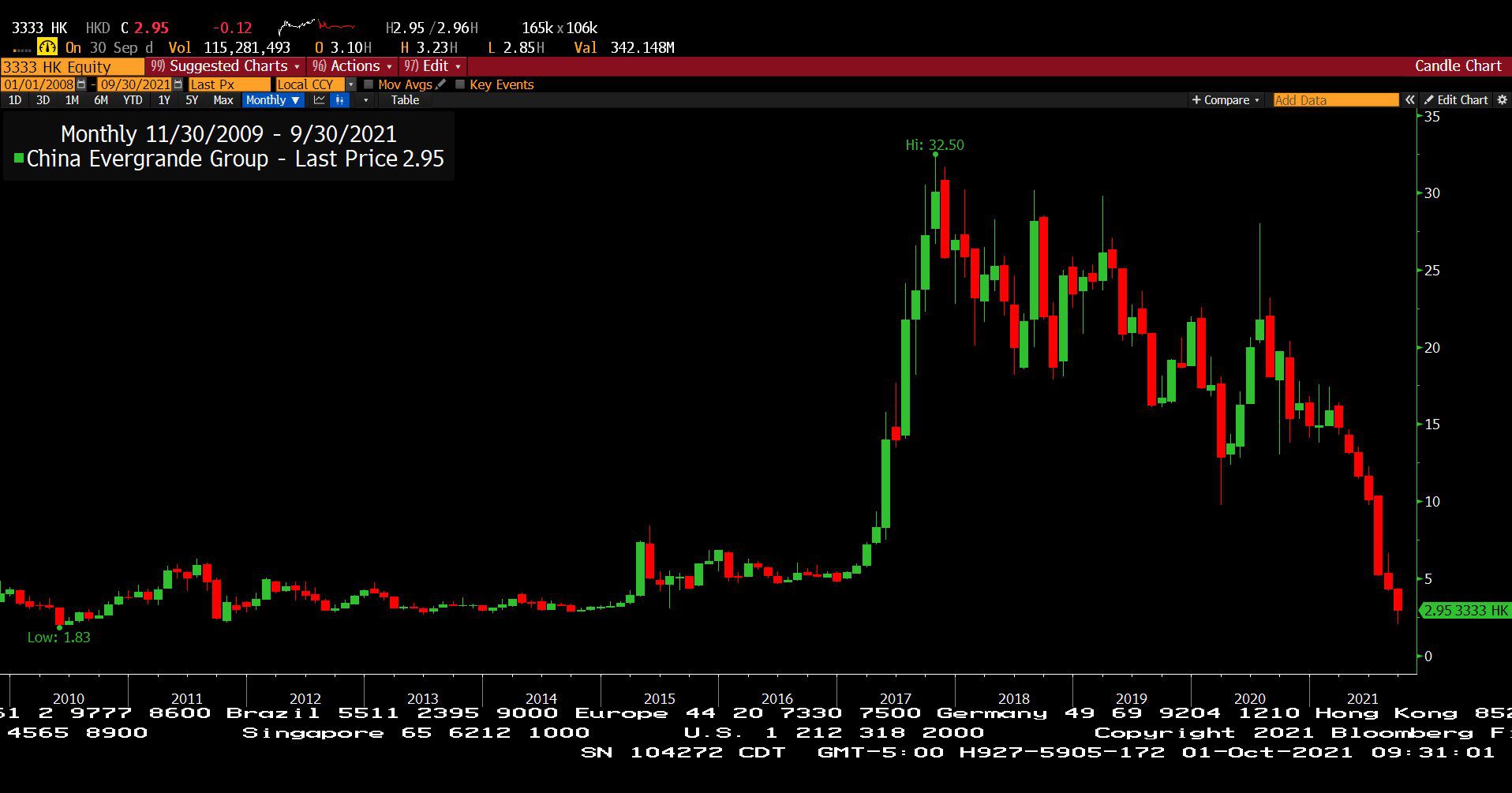Viewport: 1512px width, 793px height.
Task: Click the 2010 label on time axis
Action: (x=69, y=699)
